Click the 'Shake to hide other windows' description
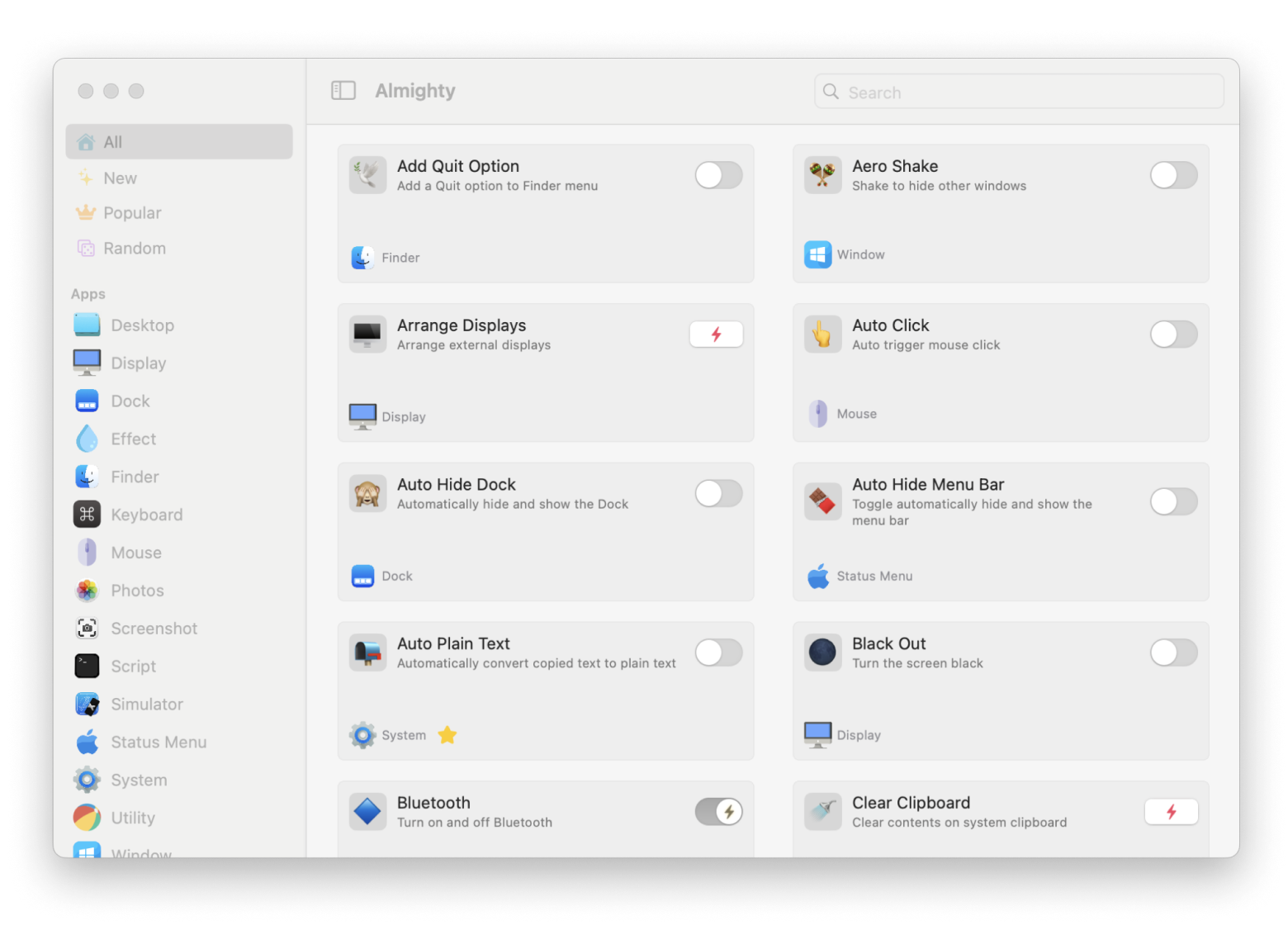 [939, 187]
